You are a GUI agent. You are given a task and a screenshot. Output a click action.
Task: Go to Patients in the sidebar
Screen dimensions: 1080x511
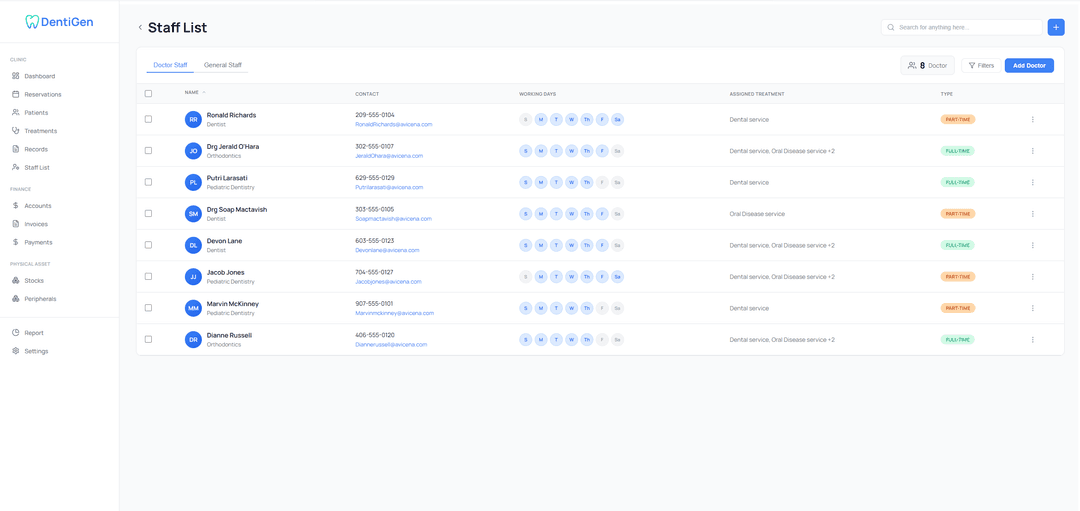pos(30,112)
